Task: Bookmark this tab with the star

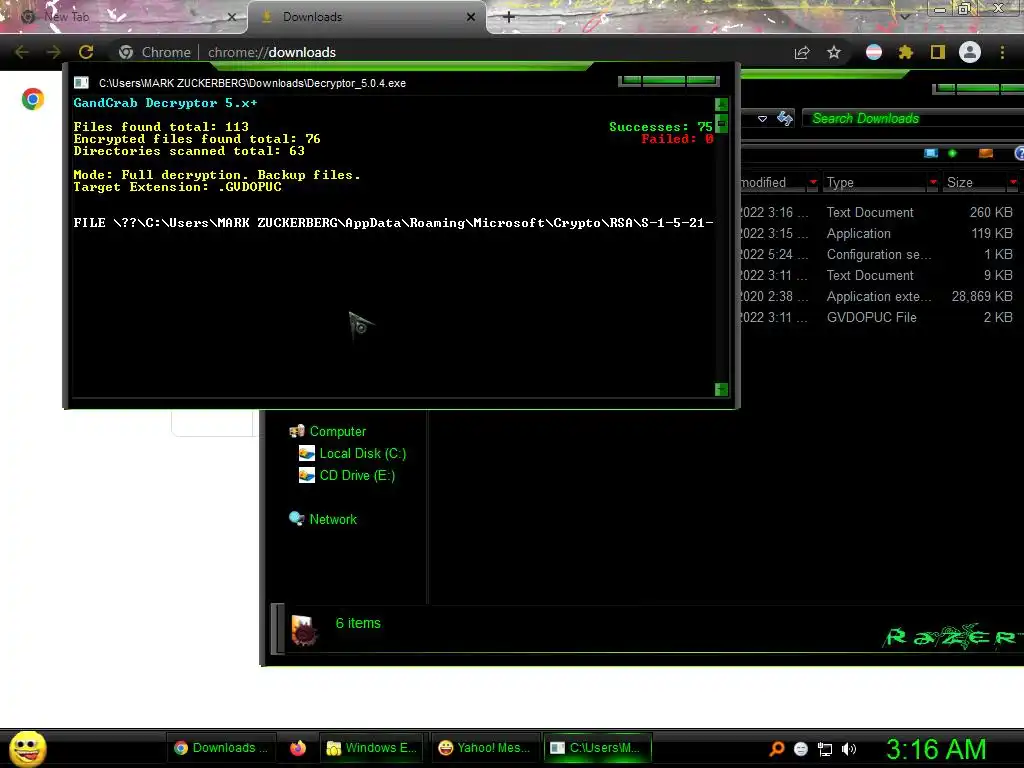Action: click(x=834, y=52)
